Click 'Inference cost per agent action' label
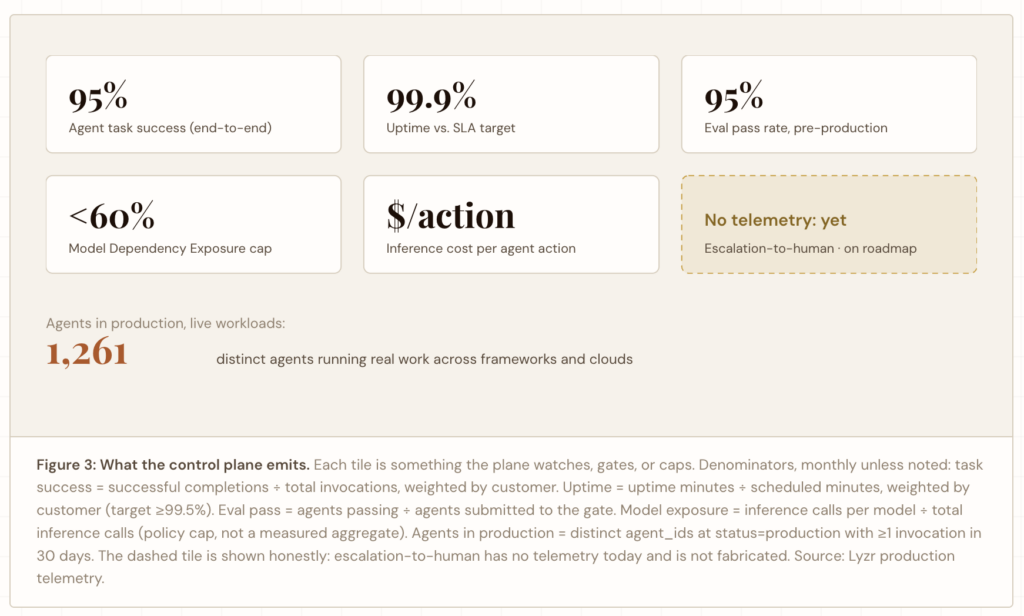 tap(481, 248)
